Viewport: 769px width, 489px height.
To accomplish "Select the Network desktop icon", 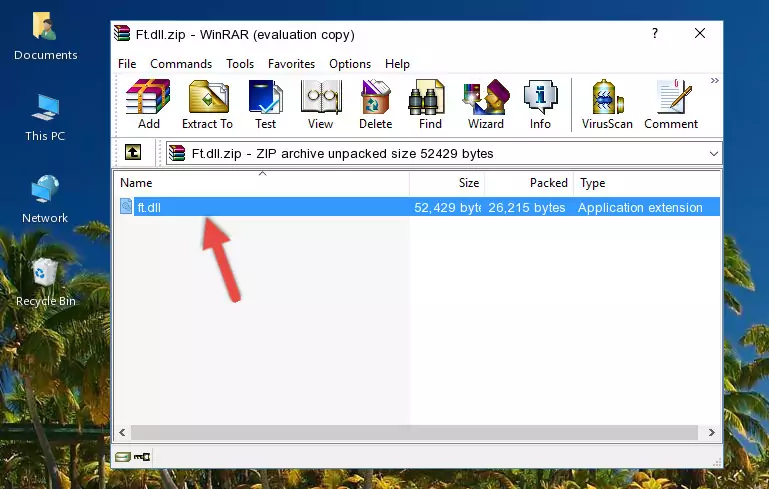I will coord(45,199).
